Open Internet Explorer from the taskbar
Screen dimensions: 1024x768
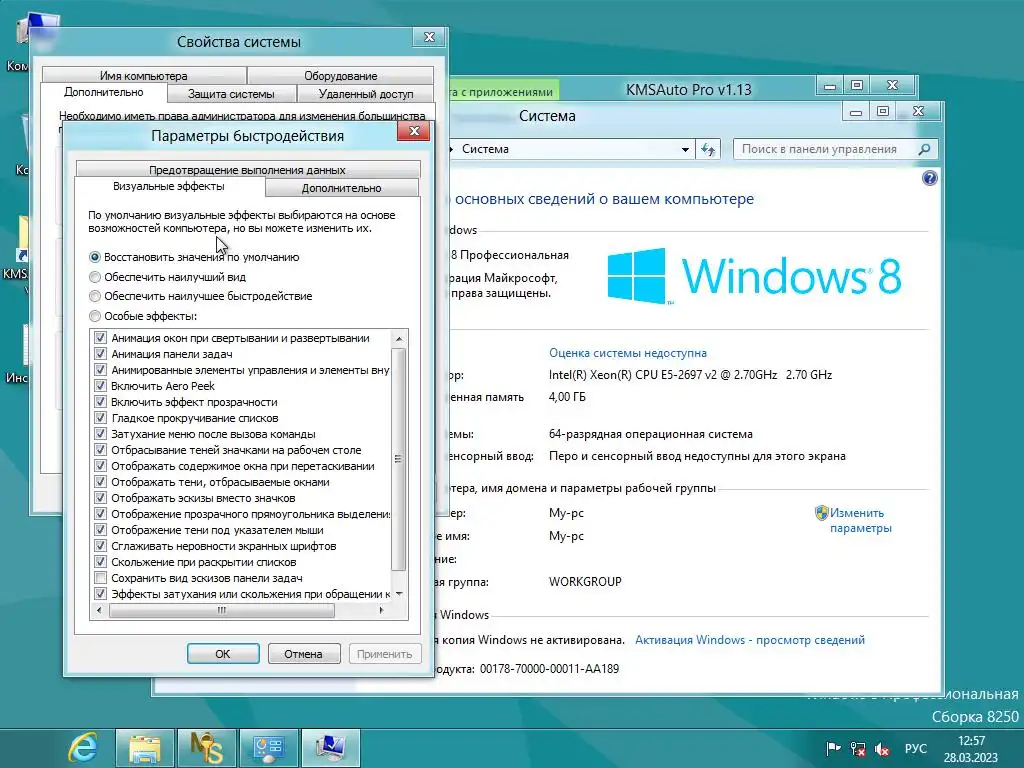(x=83, y=748)
